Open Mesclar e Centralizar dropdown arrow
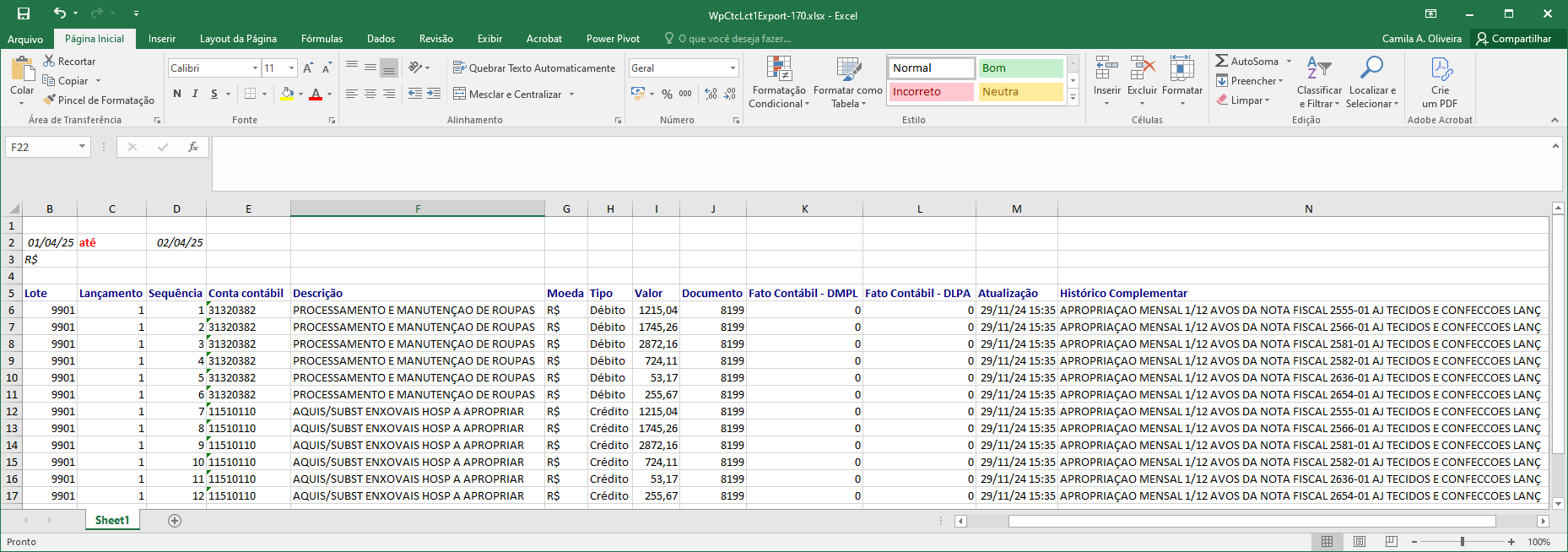 (x=571, y=94)
